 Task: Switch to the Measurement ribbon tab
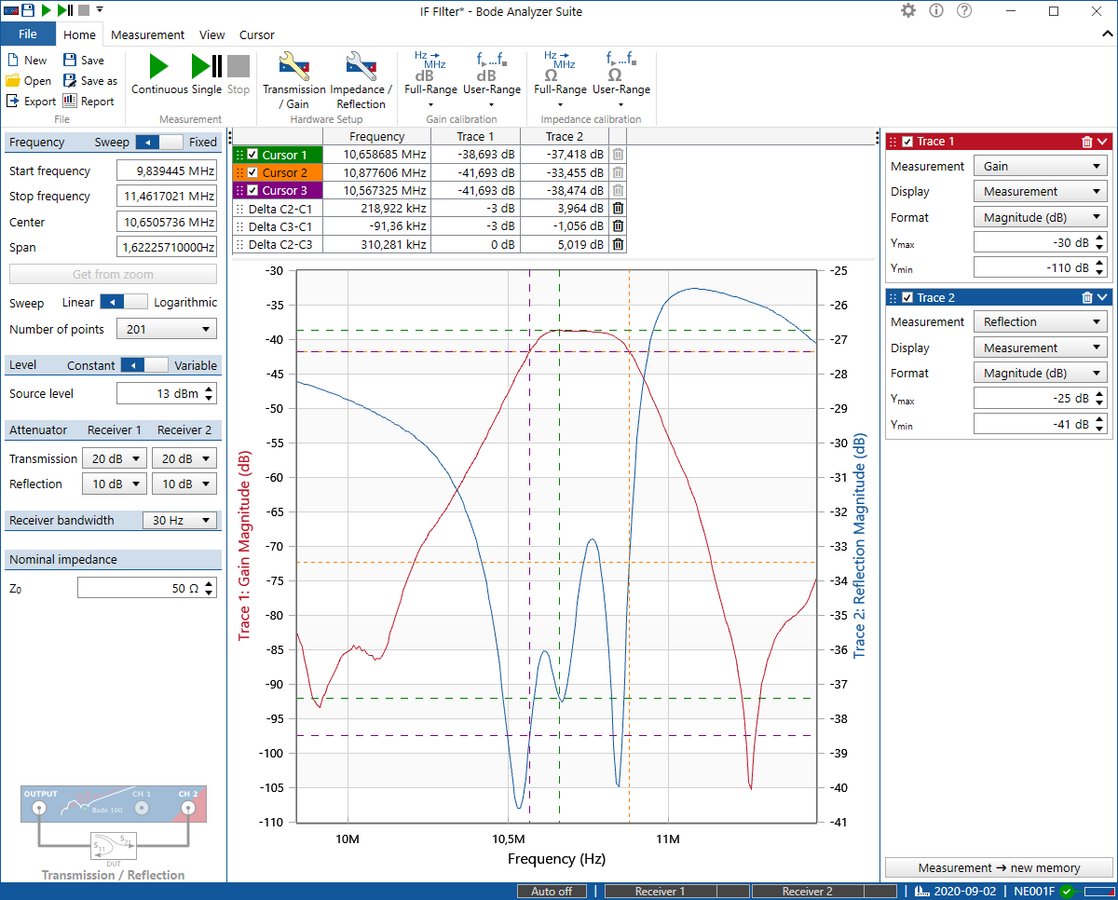(147, 34)
